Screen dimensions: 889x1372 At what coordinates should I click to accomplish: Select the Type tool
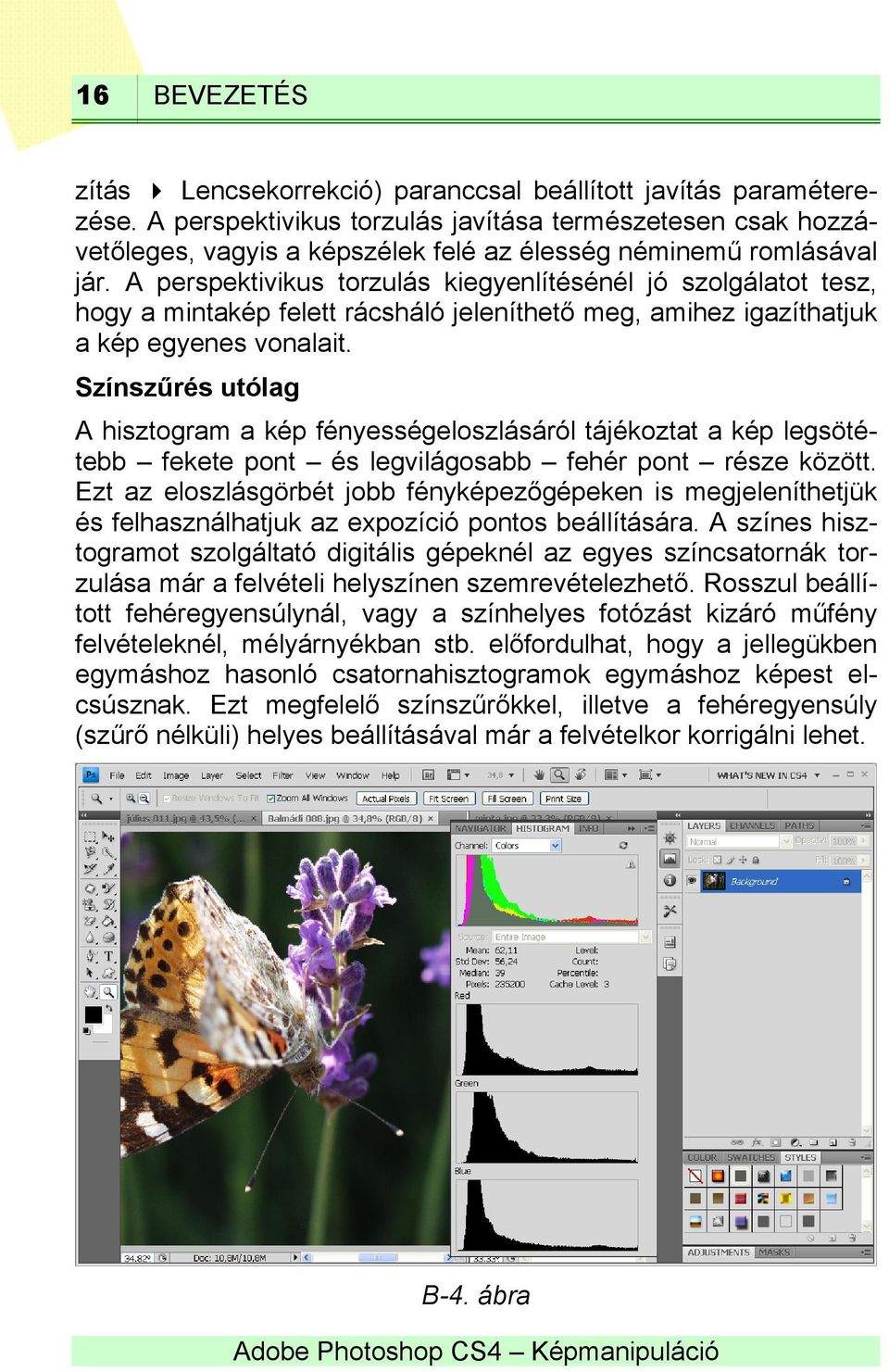pos(108,956)
